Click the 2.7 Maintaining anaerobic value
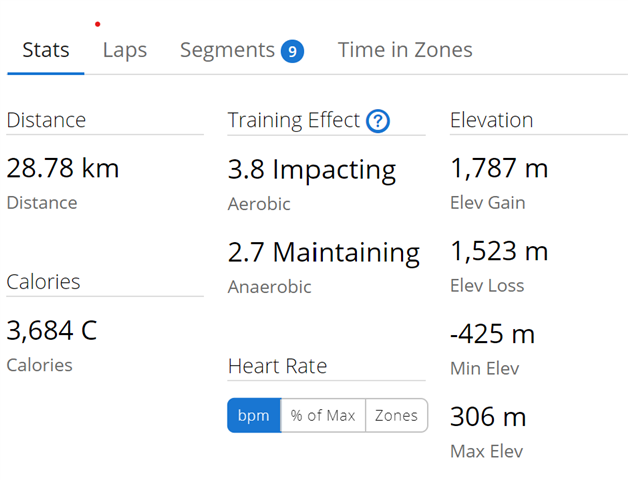Image resolution: width=628 pixels, height=480 pixels. coord(324,252)
